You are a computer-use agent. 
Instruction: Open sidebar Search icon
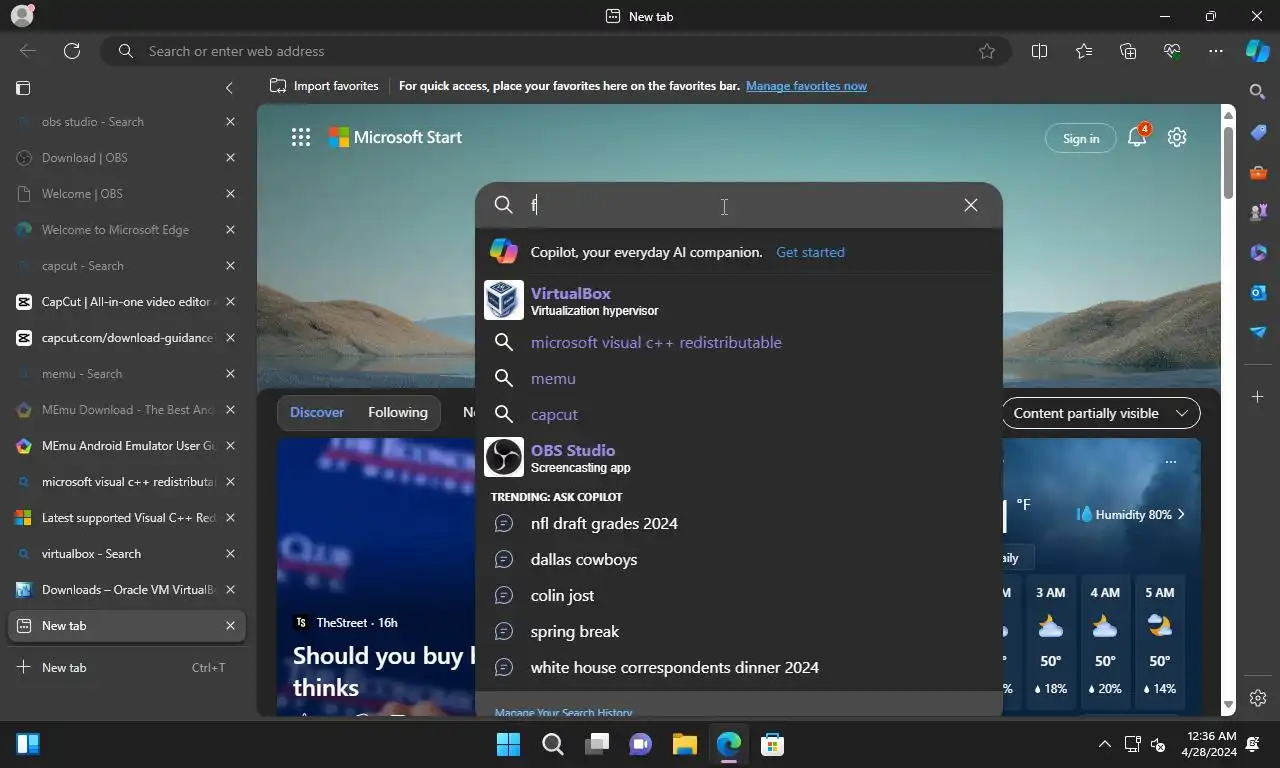pos(1258,92)
